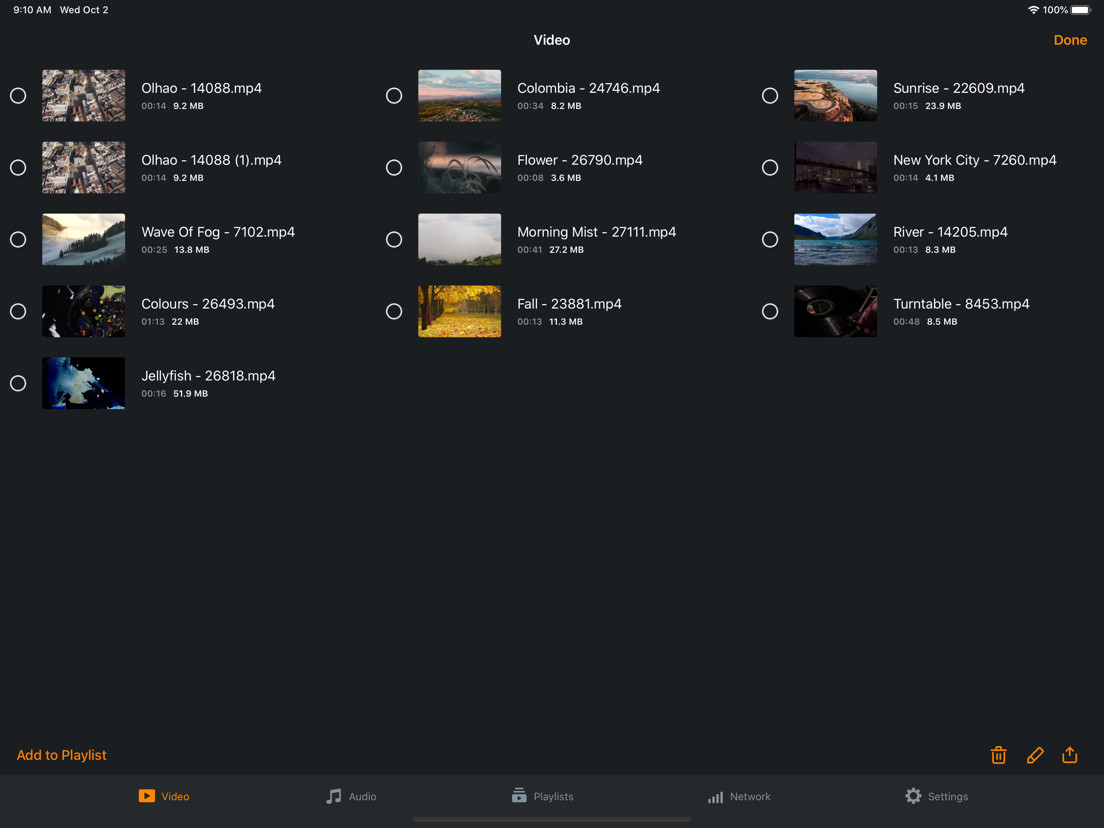Tap the title 'Wave Of Fog - 7102.mp4'

(218, 232)
